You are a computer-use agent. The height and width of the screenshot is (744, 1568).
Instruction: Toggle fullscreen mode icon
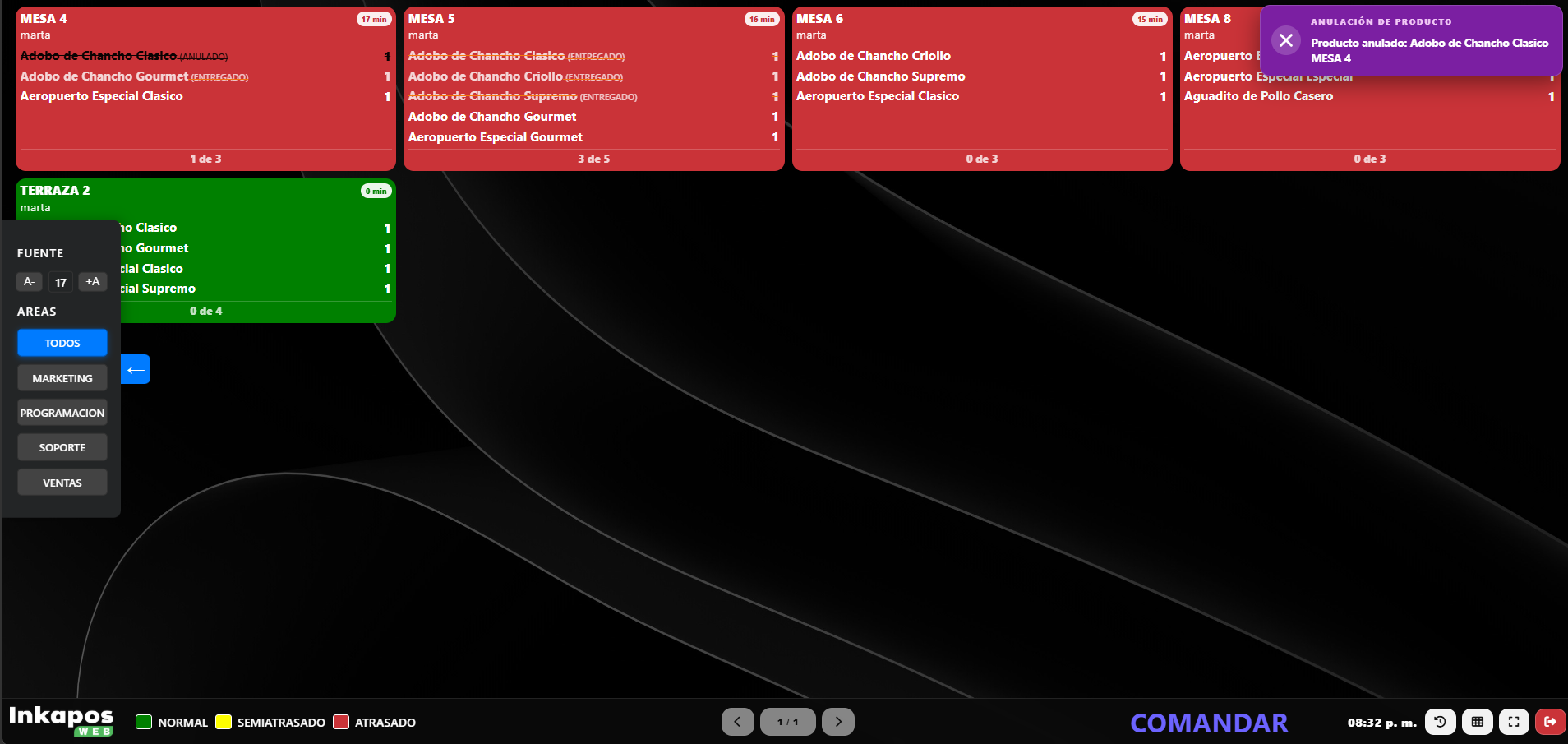[1513, 722]
